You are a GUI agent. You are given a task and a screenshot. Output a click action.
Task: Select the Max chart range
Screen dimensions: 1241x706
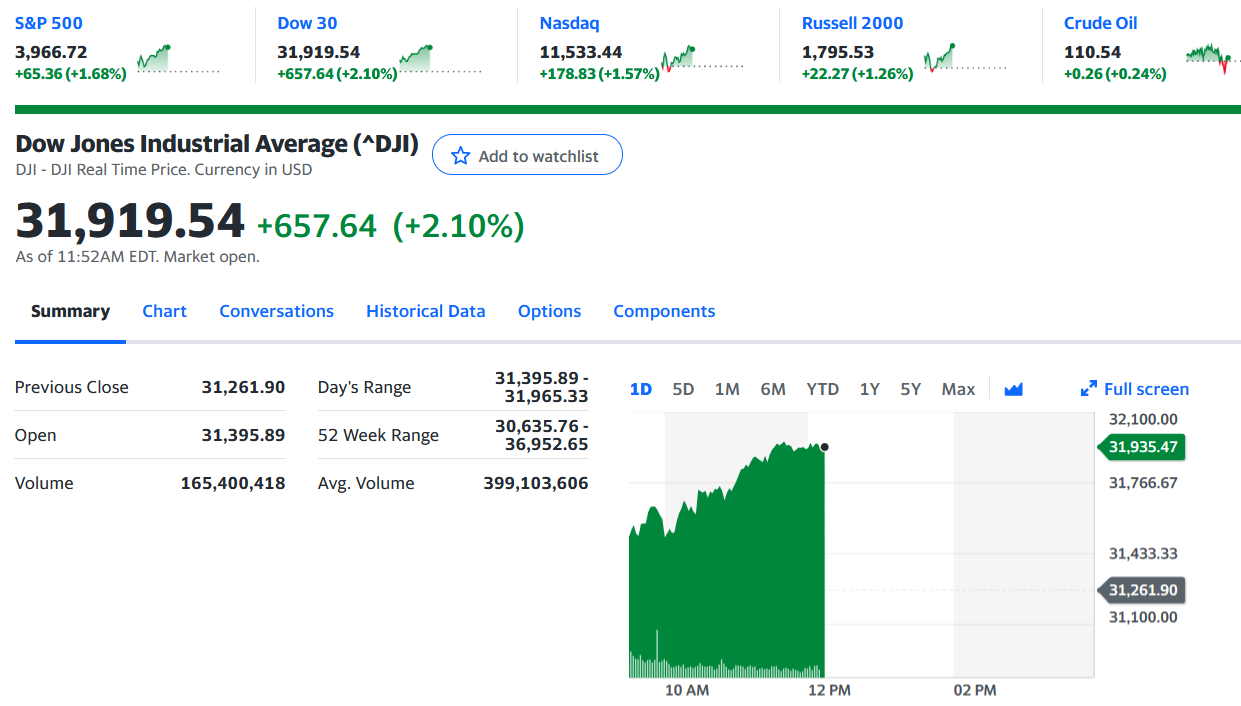[958, 389]
